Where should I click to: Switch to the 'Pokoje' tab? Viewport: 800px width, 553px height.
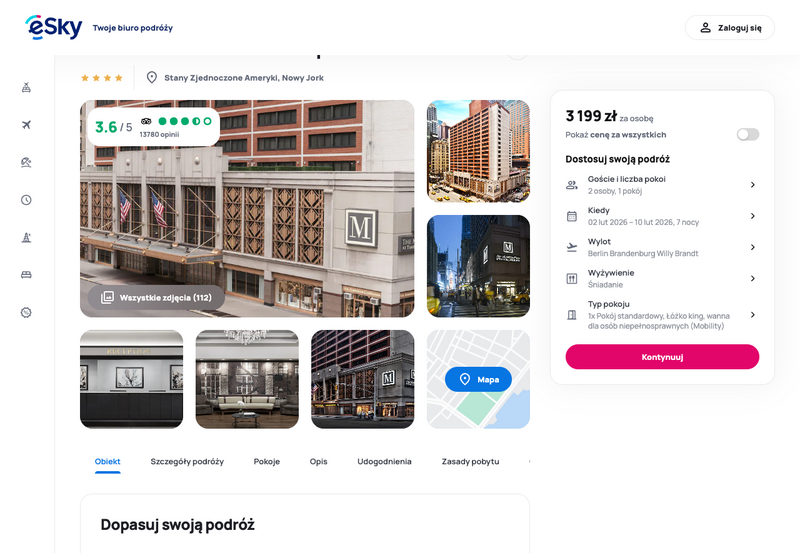267,462
